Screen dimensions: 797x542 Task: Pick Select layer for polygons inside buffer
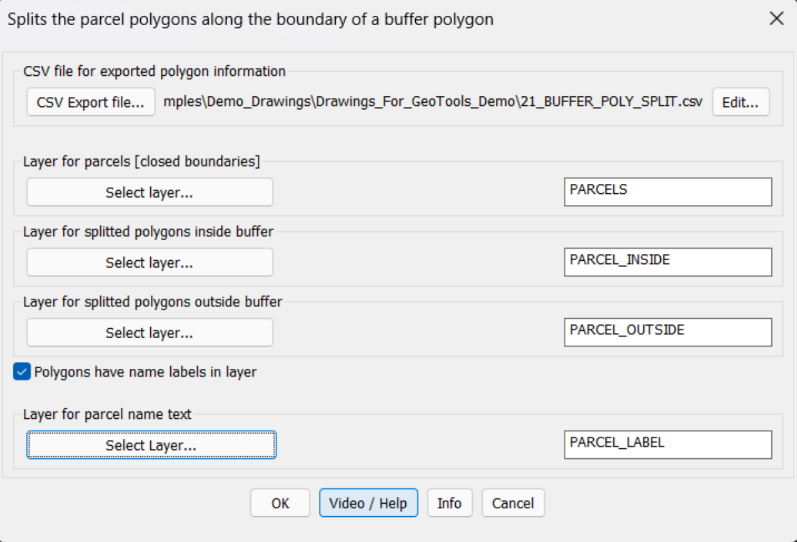point(149,263)
